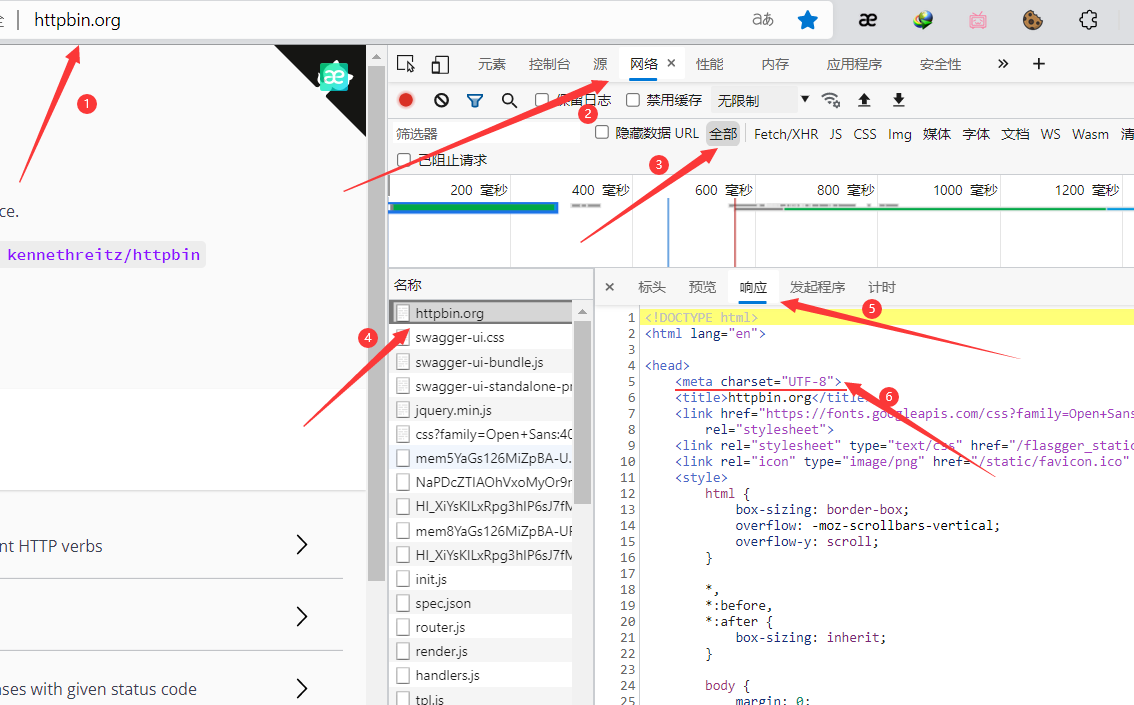The image size is (1134, 705).
Task: Click the request list scroll-up arrow
Action: pyautogui.click(x=582, y=312)
